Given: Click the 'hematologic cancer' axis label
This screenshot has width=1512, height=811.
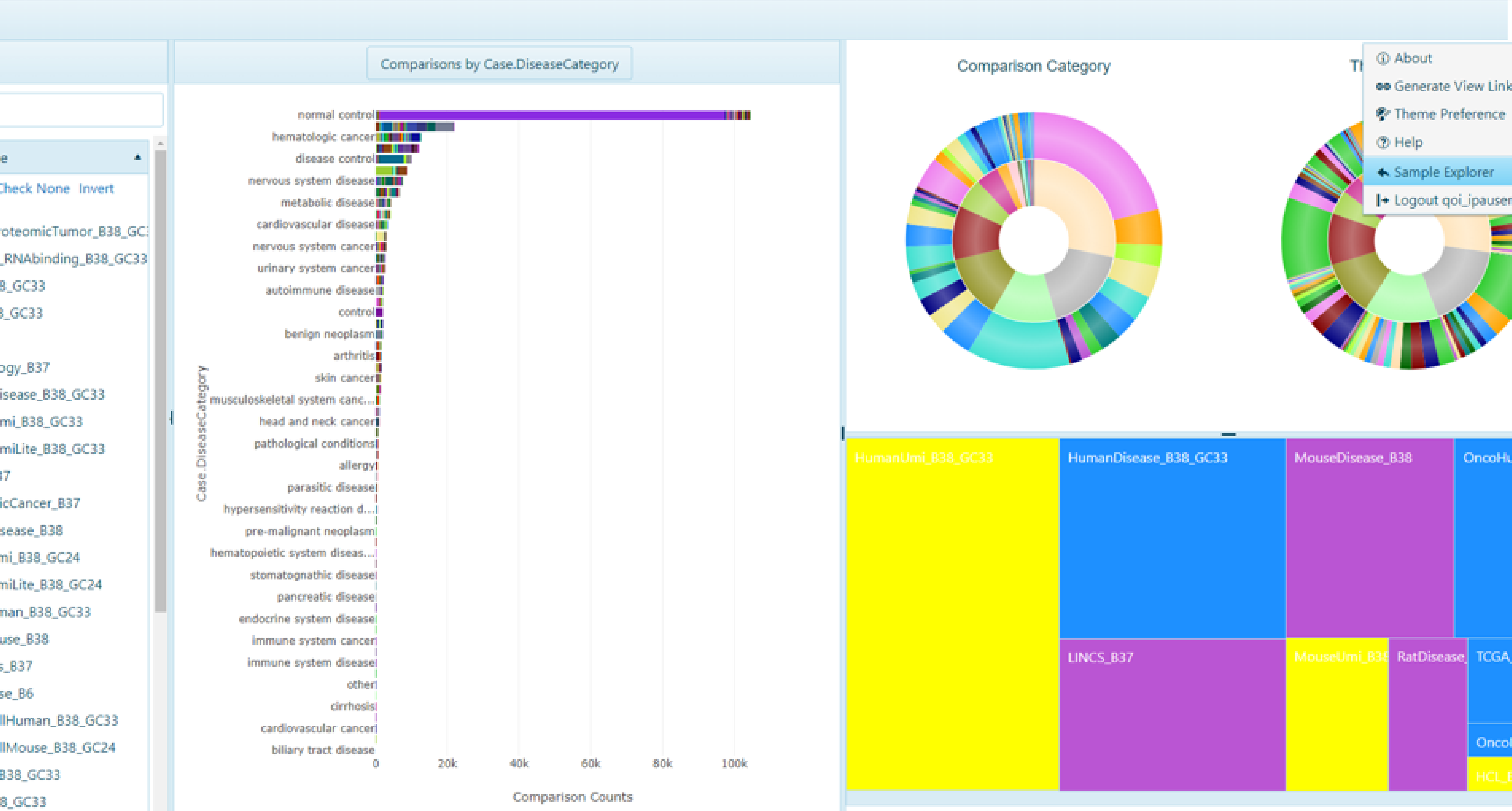Looking at the screenshot, I should [323, 137].
